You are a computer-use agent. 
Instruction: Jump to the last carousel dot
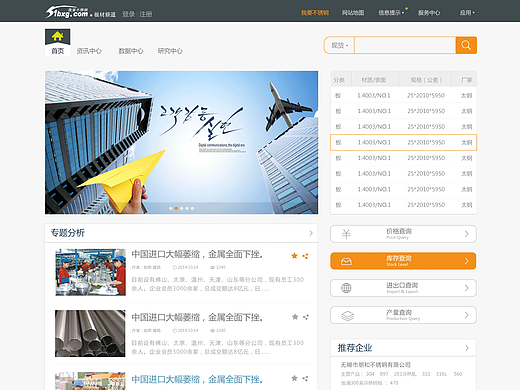coord(192,208)
